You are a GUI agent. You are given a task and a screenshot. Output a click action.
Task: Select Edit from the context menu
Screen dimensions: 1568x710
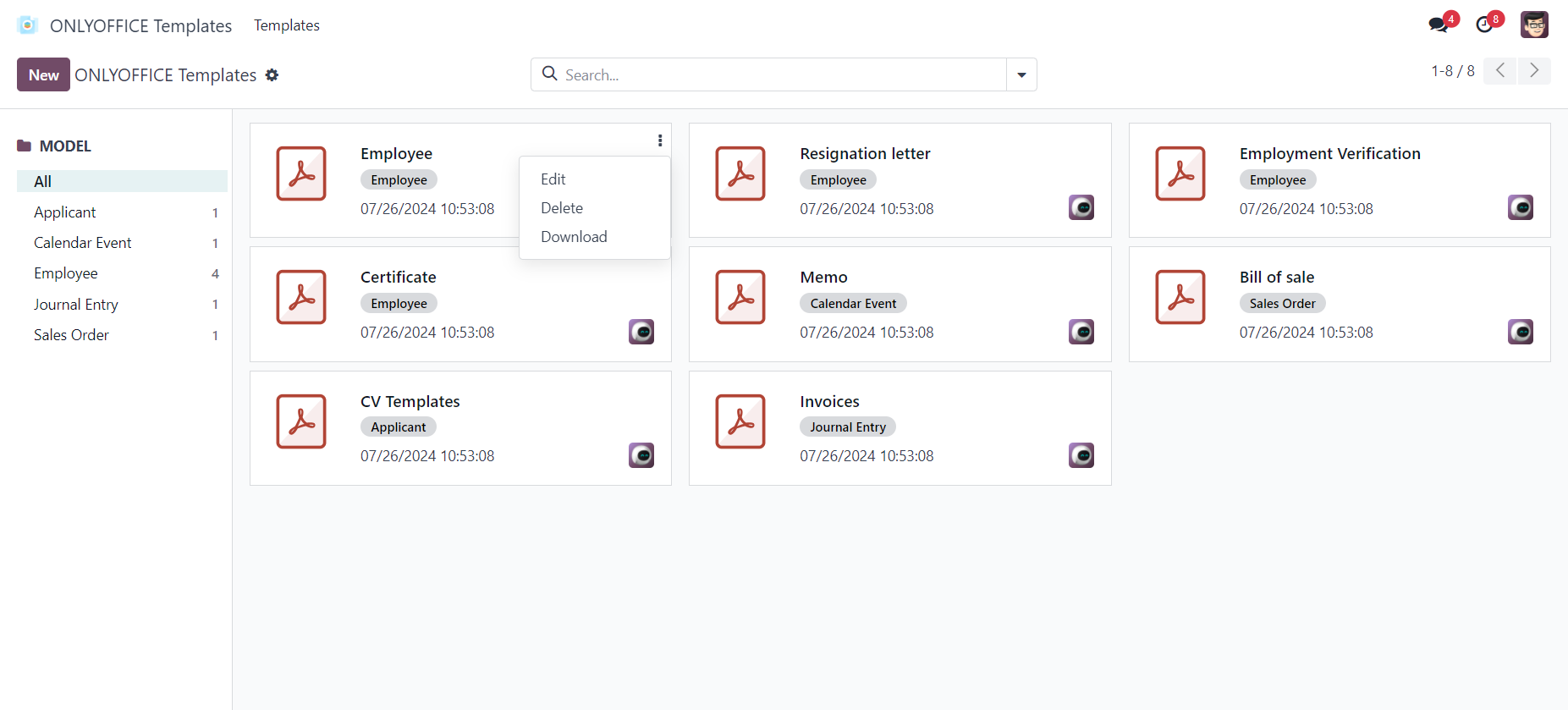[553, 179]
